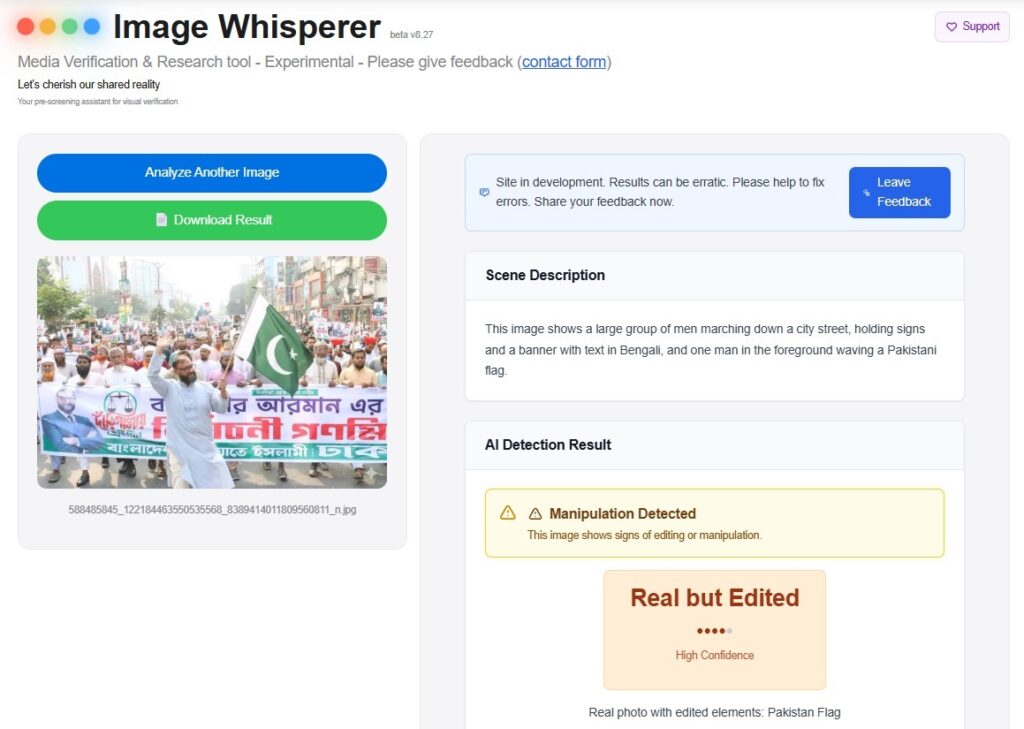The image size is (1024, 729).
Task: Click the uploaded protest image thumbnail
Action: 212,372
